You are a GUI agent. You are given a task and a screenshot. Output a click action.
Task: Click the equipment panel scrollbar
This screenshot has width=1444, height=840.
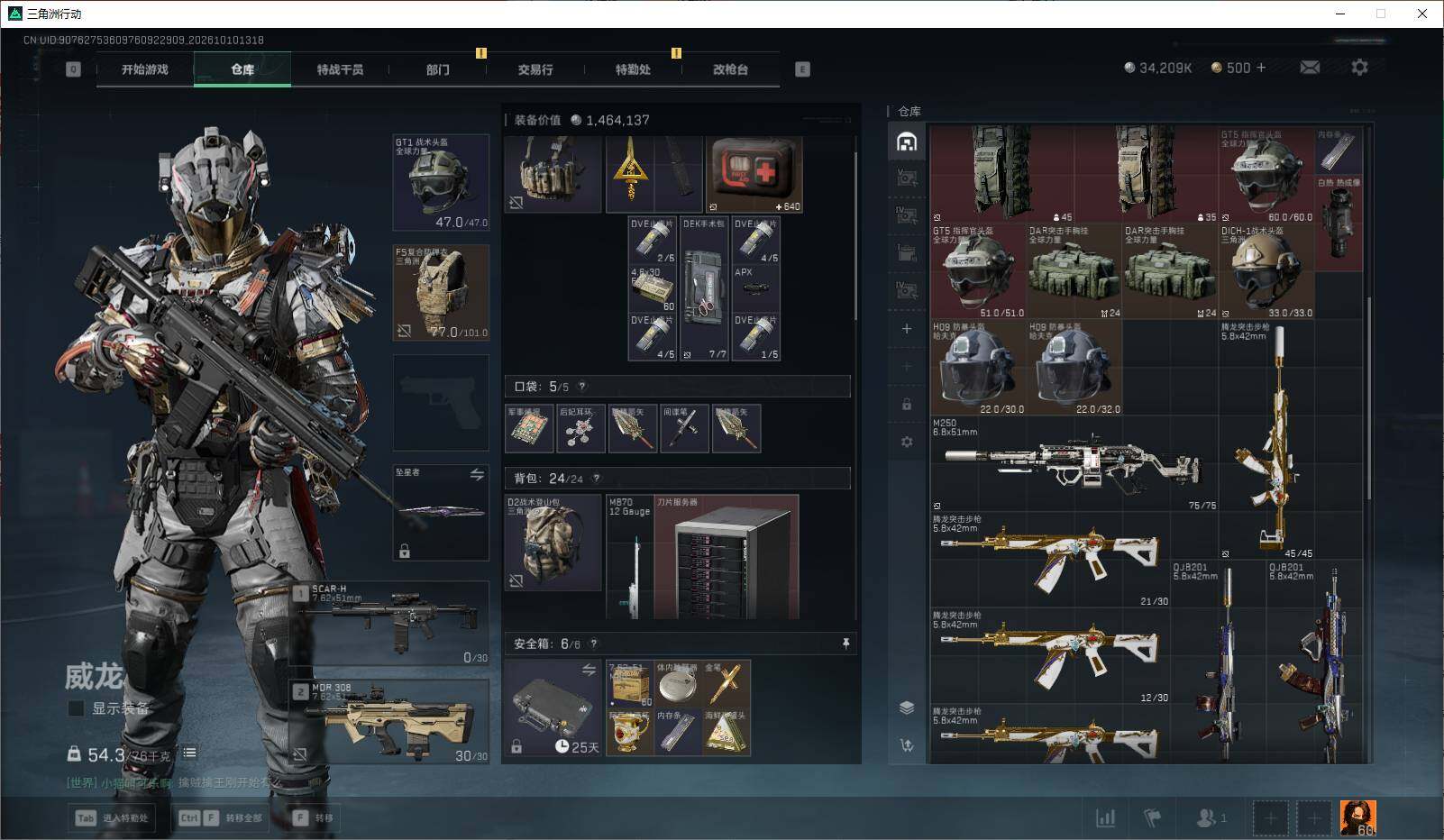point(855,234)
